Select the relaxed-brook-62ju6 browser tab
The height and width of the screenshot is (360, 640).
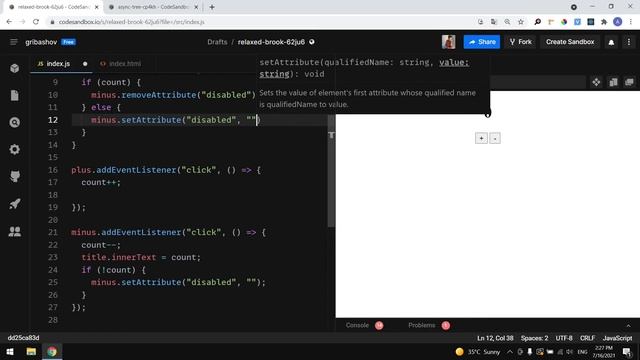(53, 7)
